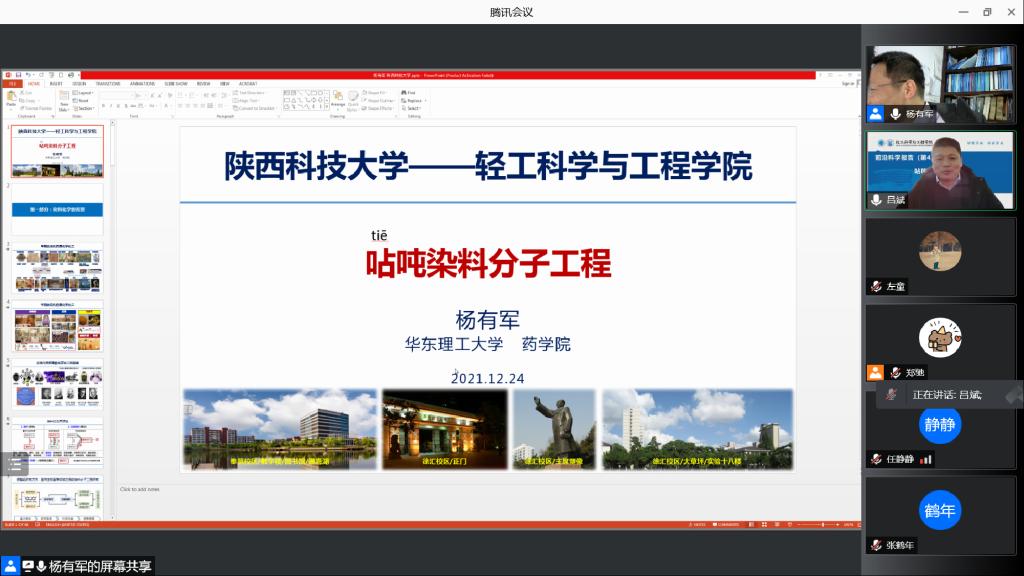Click the Save icon in Quick Access Toolbar
1024x576 pixels.
click(x=17, y=75)
